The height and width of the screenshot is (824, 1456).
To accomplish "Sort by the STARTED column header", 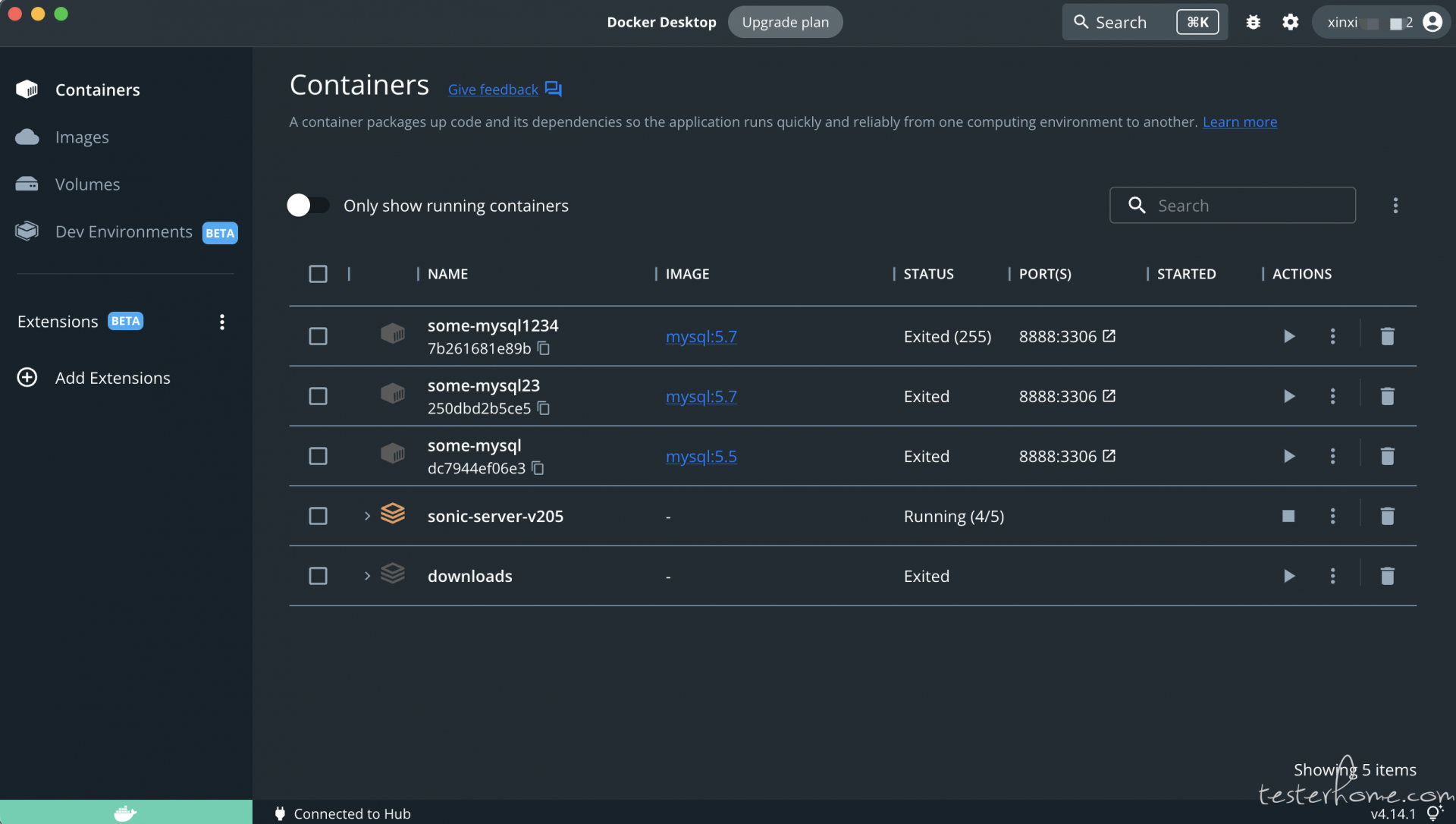I will (x=1186, y=274).
